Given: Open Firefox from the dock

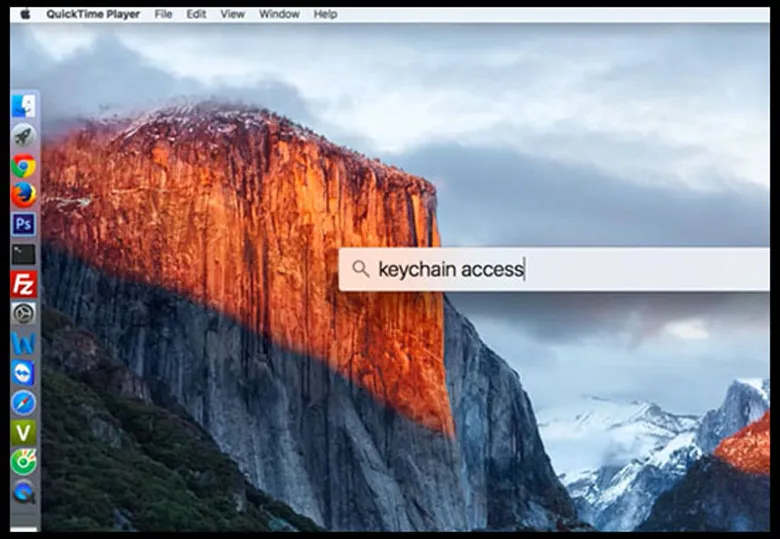Looking at the screenshot, I should (24, 195).
